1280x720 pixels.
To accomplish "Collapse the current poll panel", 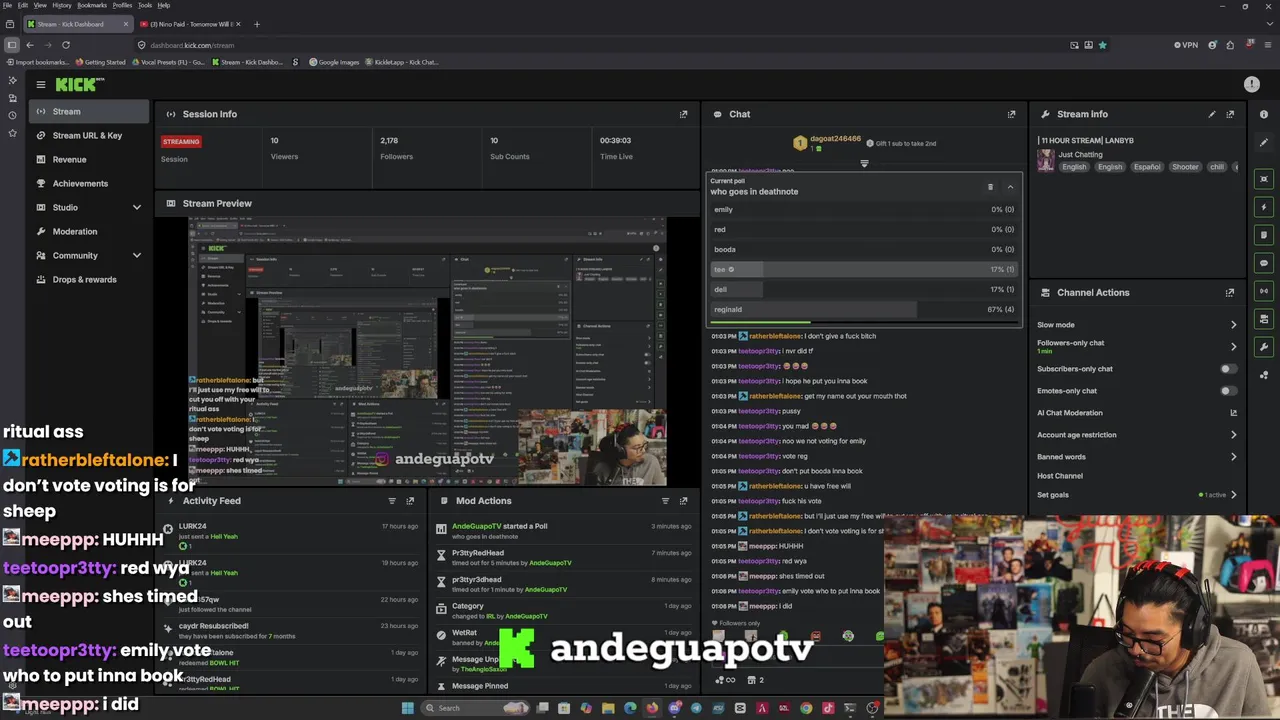I will tap(1010, 187).
